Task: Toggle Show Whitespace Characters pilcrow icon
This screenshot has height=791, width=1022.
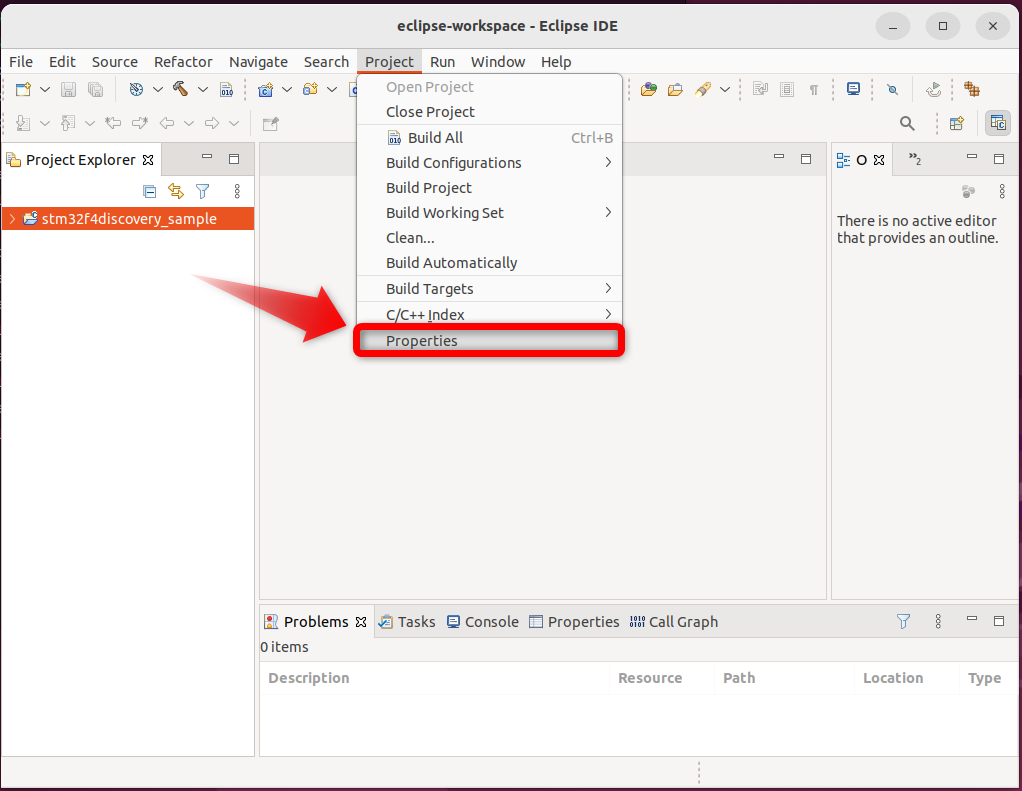Action: (x=813, y=90)
